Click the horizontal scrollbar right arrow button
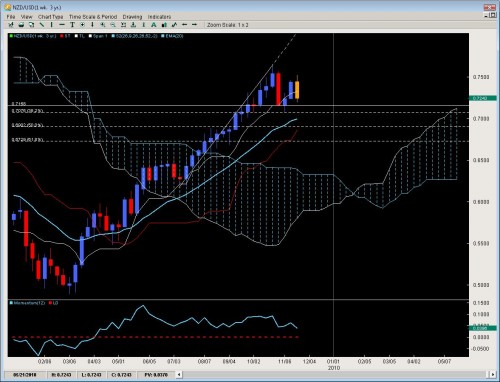 (x=492, y=374)
